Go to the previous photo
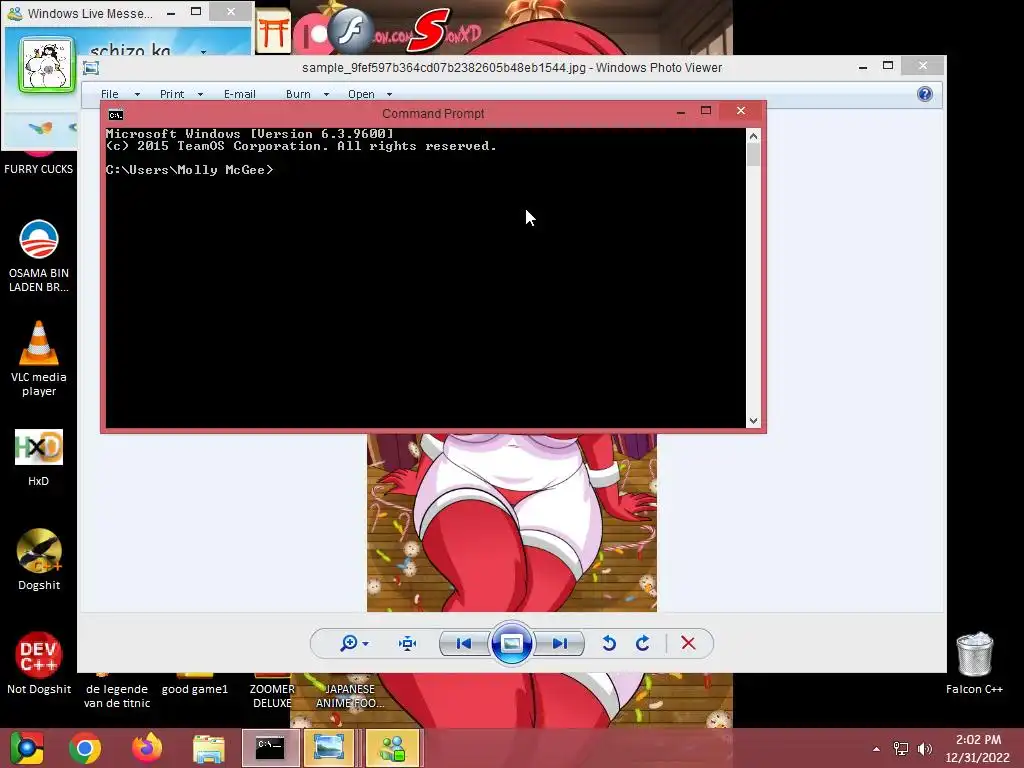Screen dimensions: 1024x768 point(464,643)
